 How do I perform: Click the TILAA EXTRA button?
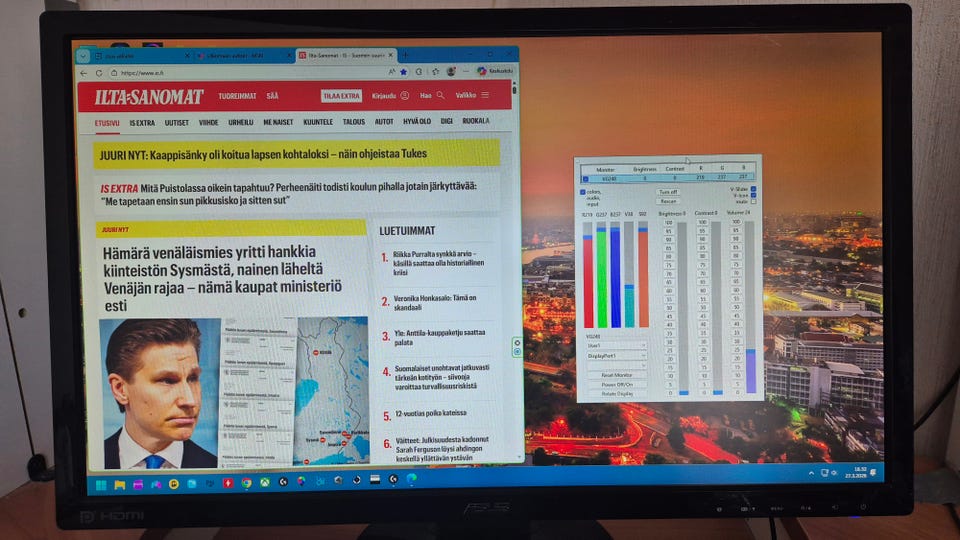[x=341, y=96]
